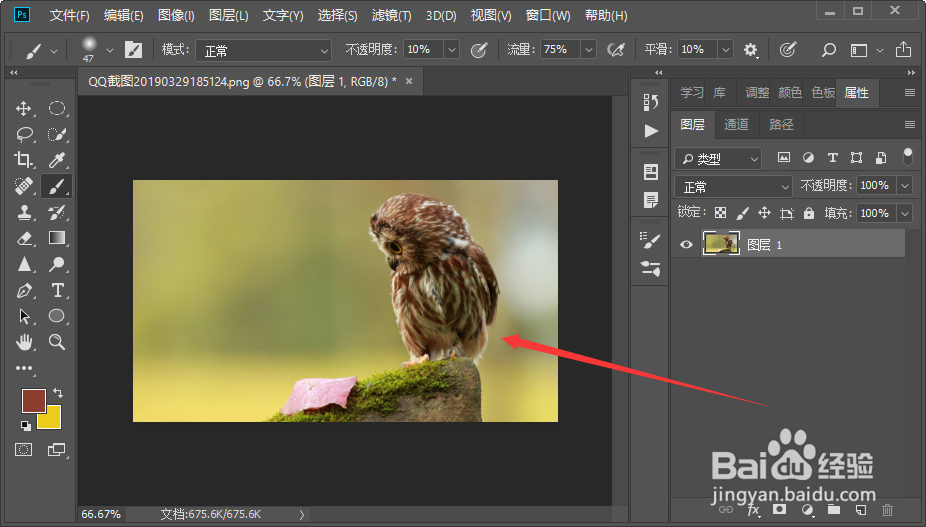The height and width of the screenshot is (527, 926).
Task: Select the Hand tool
Action: point(24,341)
